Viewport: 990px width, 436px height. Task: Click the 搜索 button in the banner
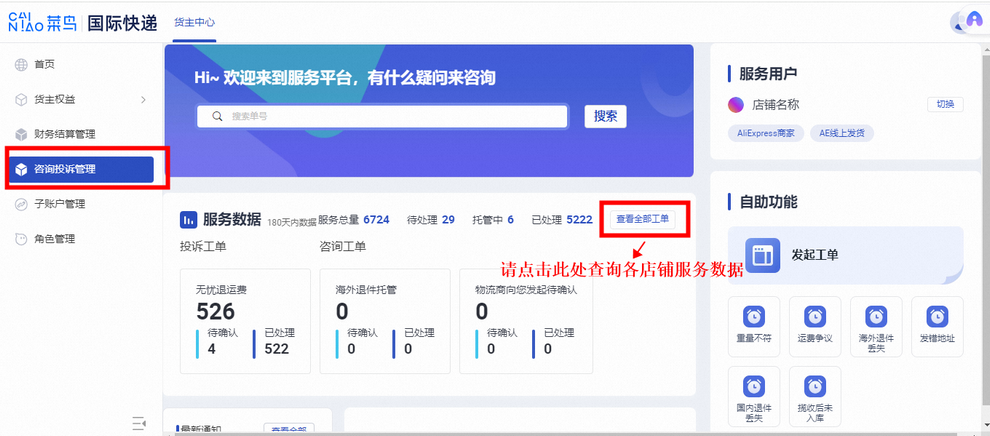pos(605,116)
